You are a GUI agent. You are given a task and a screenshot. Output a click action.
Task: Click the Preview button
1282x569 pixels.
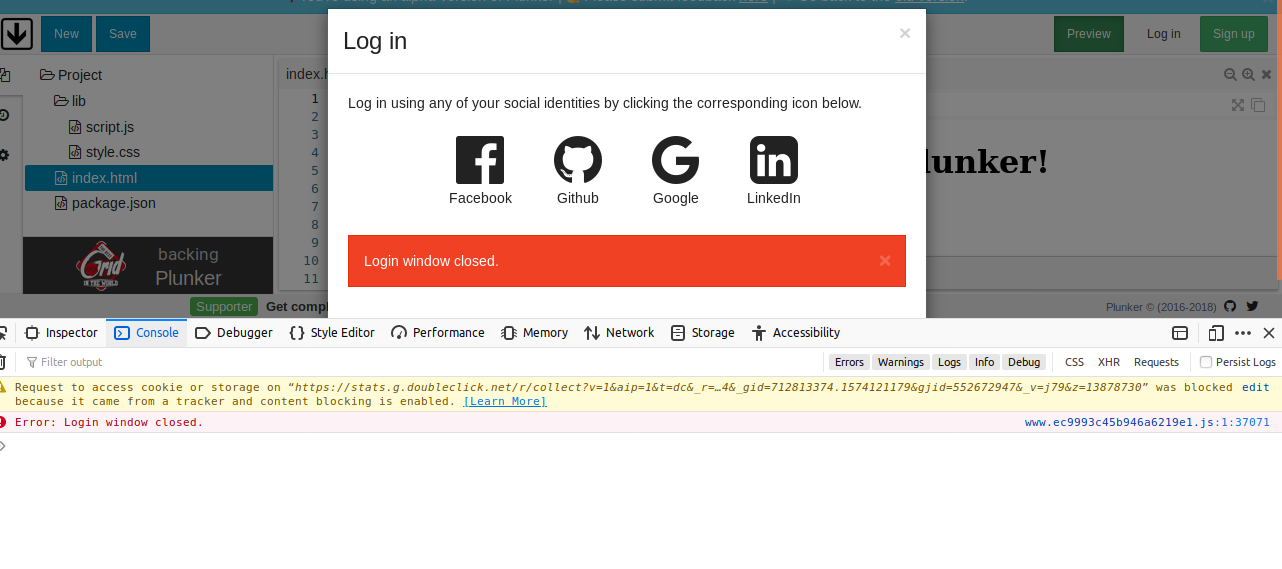(1089, 34)
